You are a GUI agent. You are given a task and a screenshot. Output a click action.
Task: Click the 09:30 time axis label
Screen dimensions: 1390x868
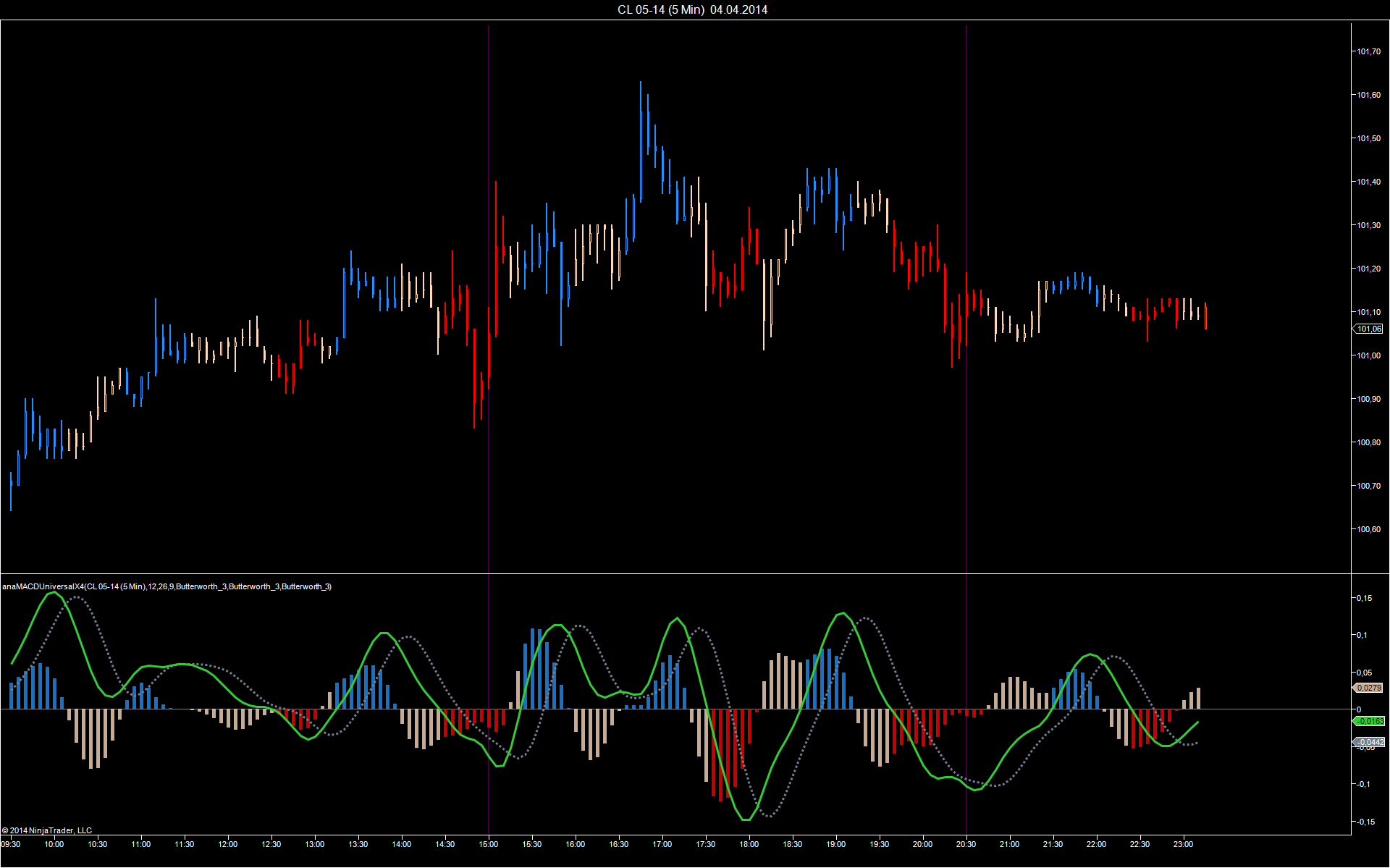(11, 844)
